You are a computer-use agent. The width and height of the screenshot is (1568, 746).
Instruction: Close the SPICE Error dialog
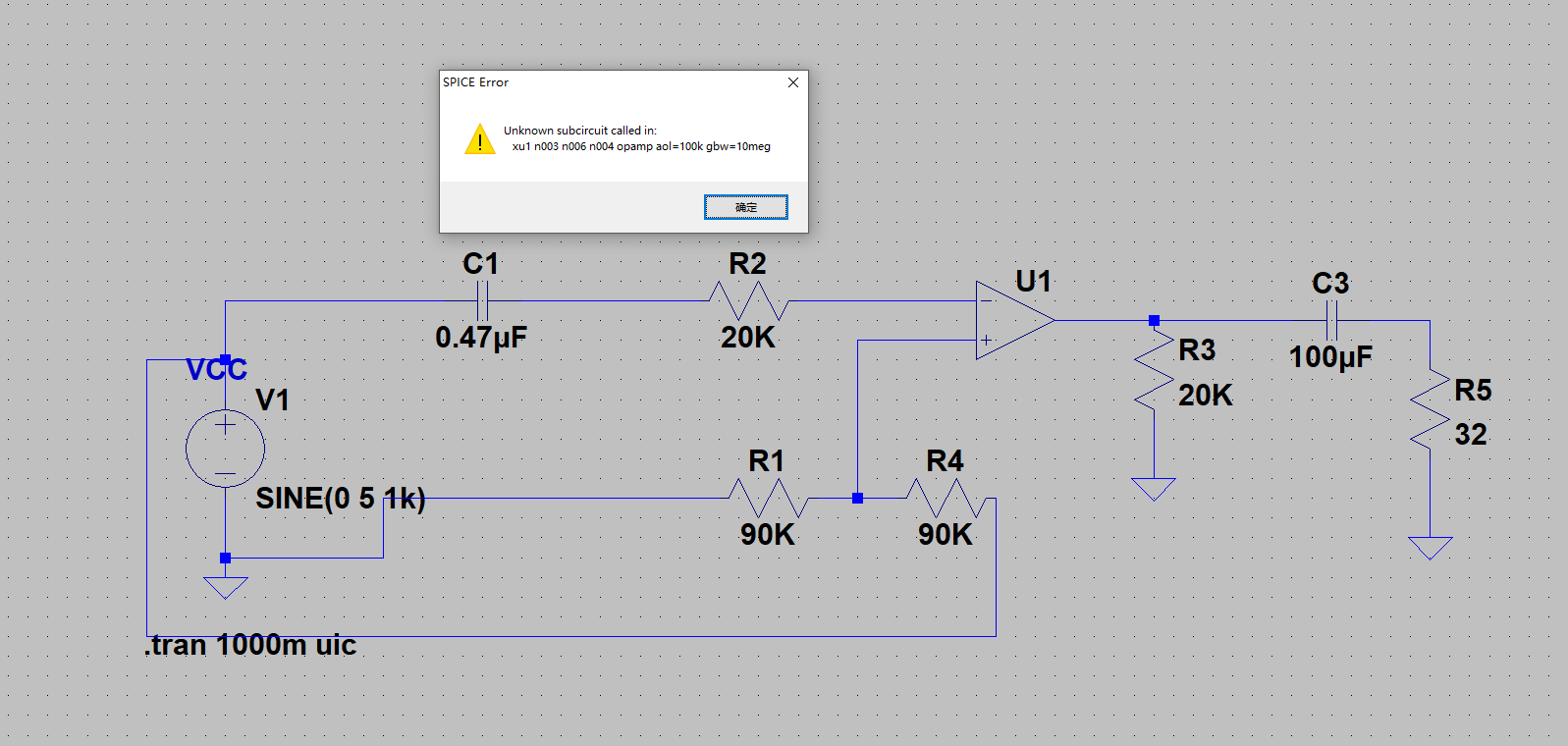pos(793,82)
